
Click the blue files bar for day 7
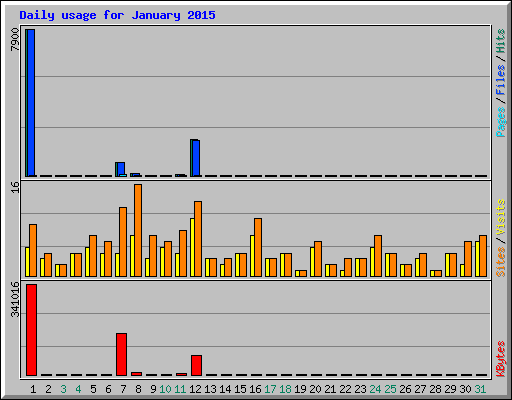[121, 169]
